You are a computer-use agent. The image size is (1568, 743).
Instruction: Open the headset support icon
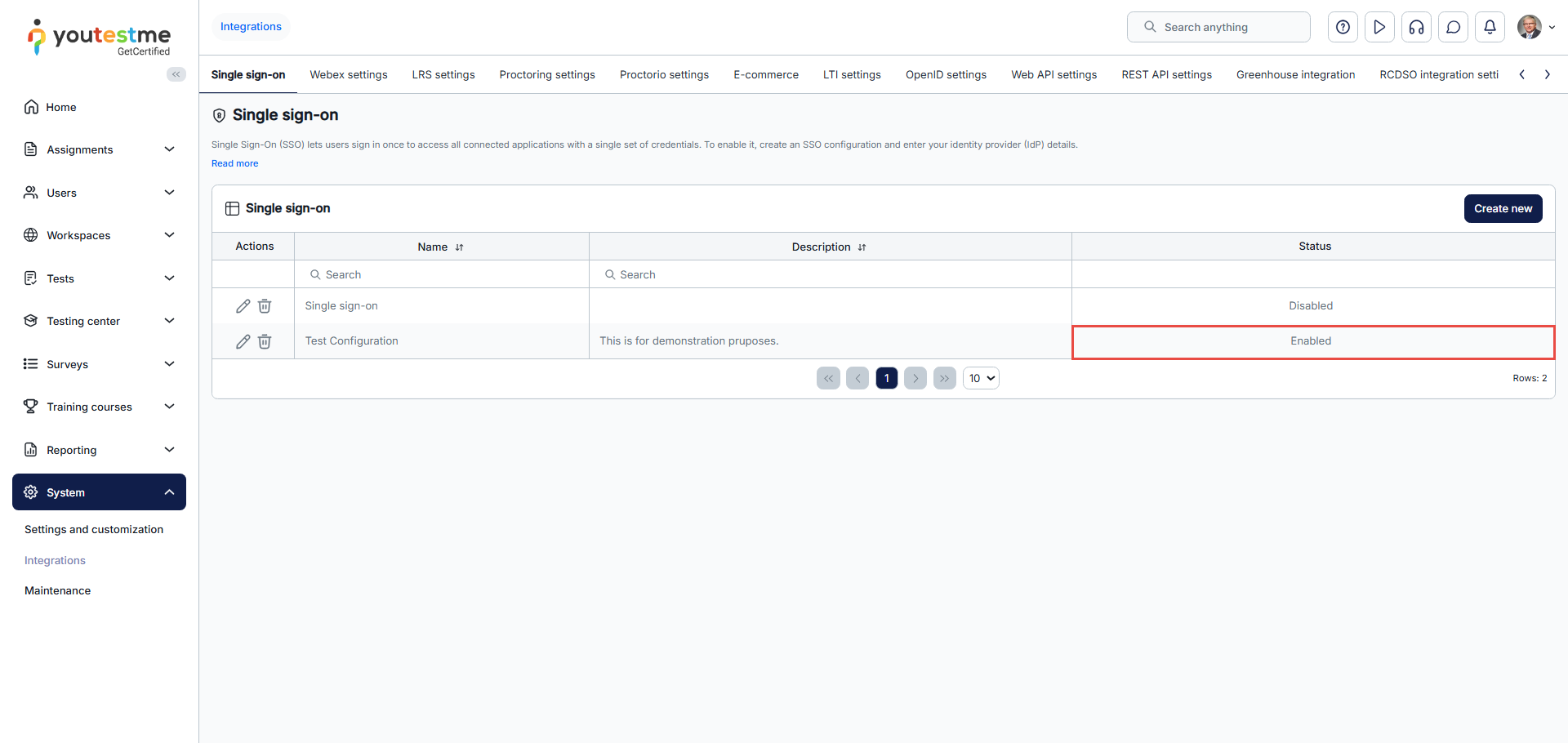(x=1416, y=27)
